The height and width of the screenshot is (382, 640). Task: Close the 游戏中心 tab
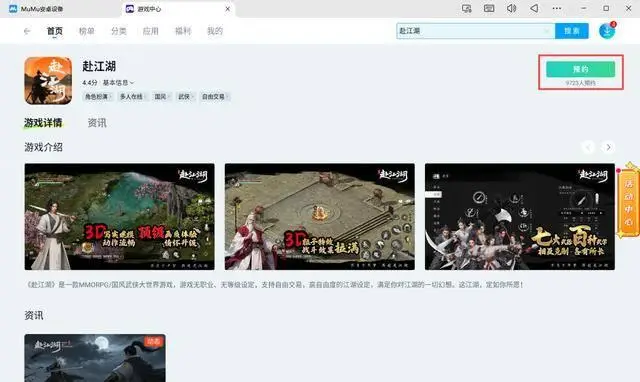point(227,9)
